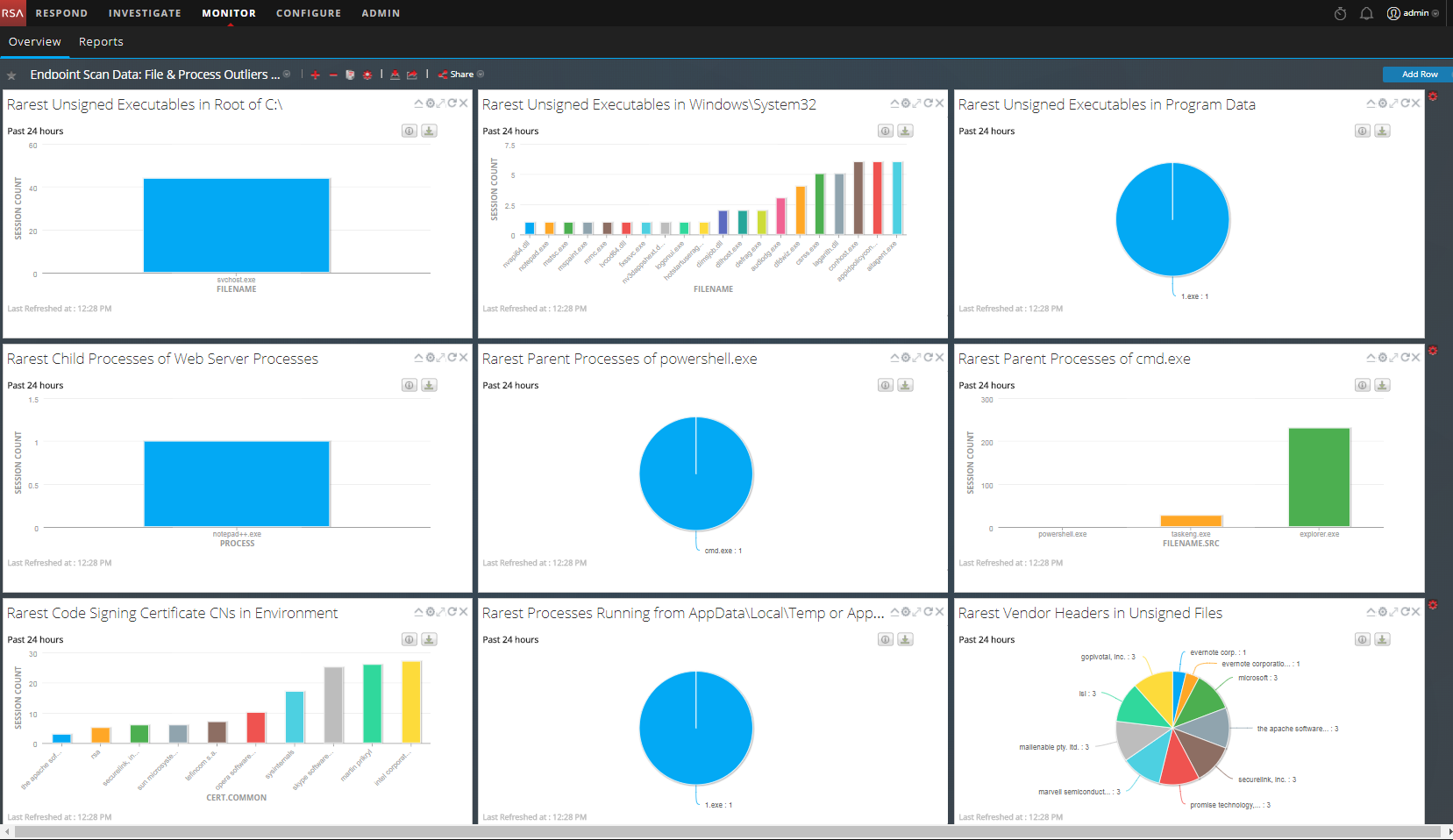Open the jobs stopwatch icon
This screenshot has width=1453, height=840.
(x=1340, y=13)
